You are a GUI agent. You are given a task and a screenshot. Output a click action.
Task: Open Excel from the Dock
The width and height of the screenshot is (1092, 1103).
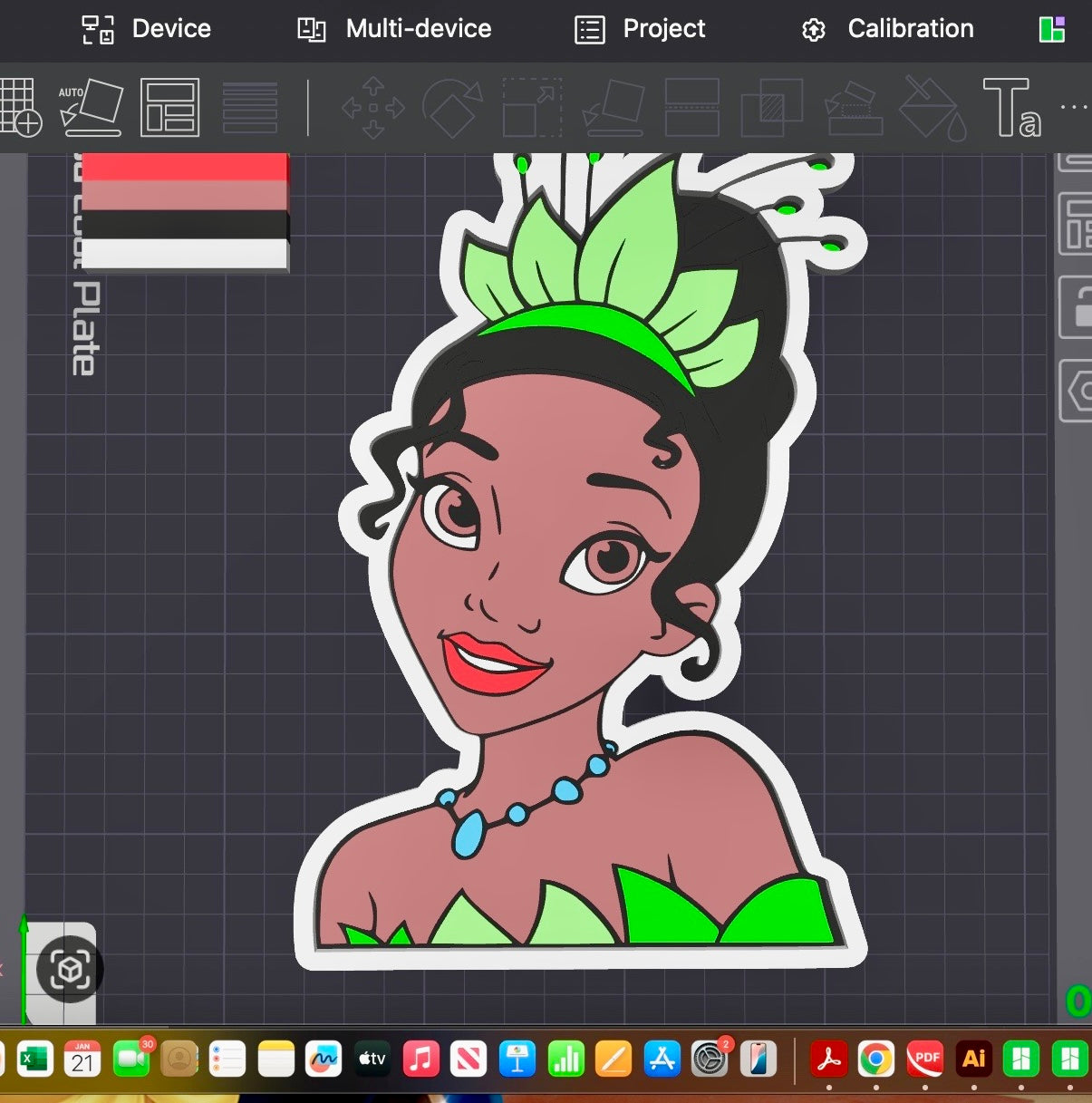[x=34, y=1059]
